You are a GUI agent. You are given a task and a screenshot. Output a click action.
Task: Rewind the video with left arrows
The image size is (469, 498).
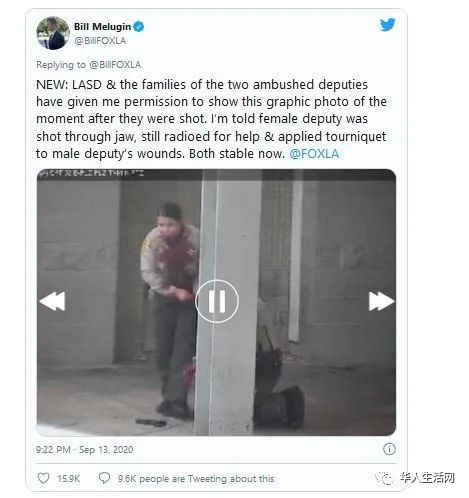[52, 301]
